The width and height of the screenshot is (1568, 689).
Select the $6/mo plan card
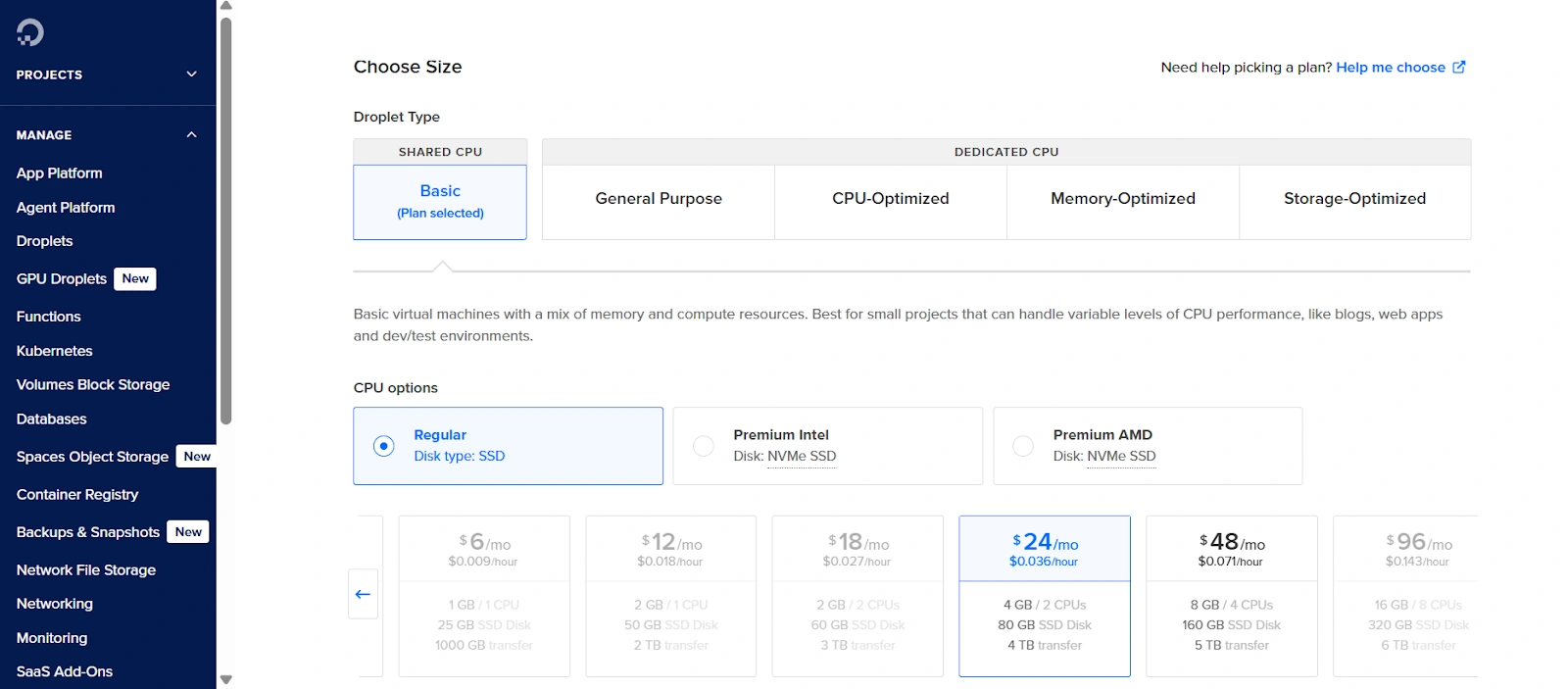click(484, 596)
